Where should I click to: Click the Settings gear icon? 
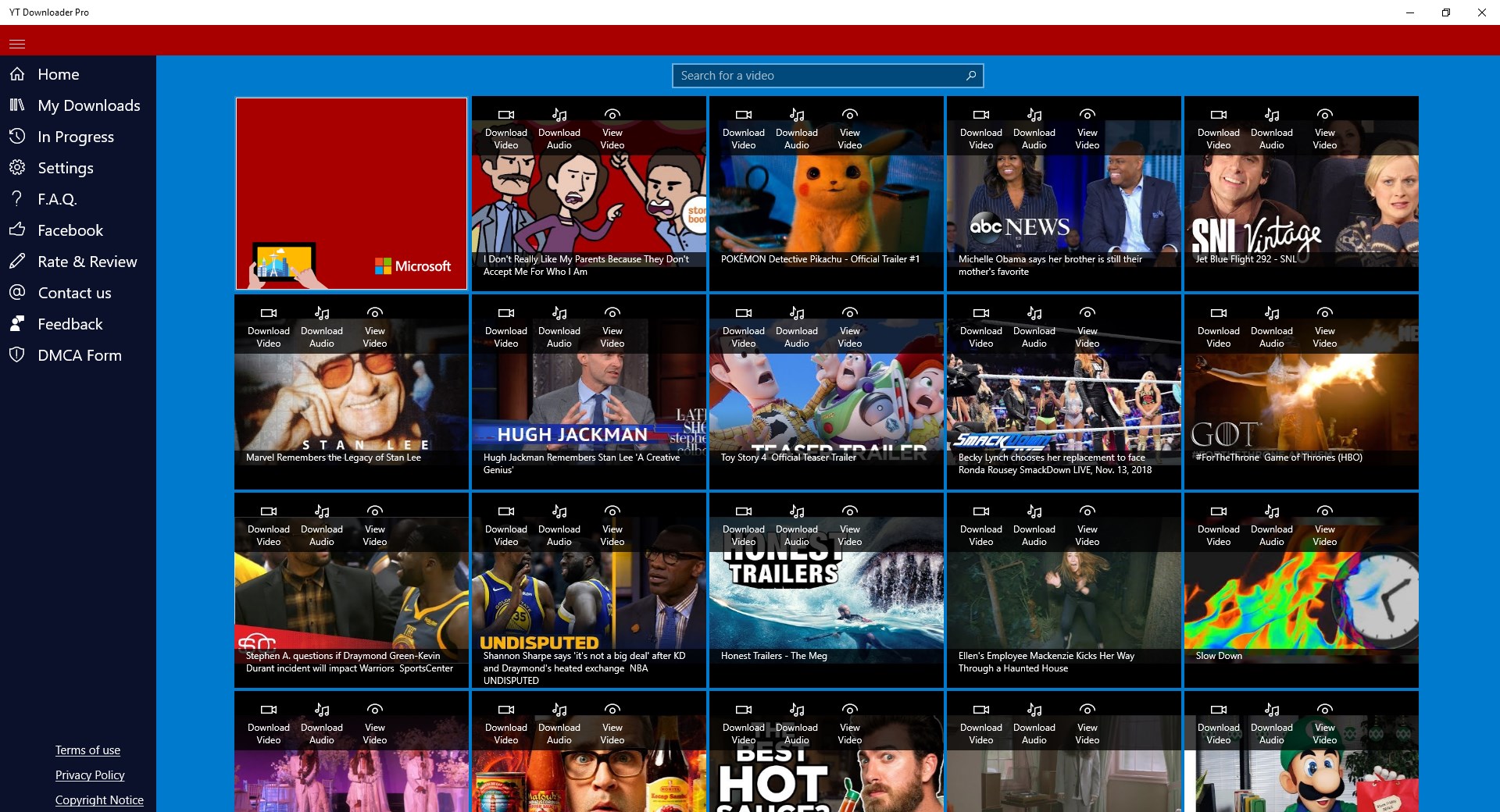coord(17,168)
